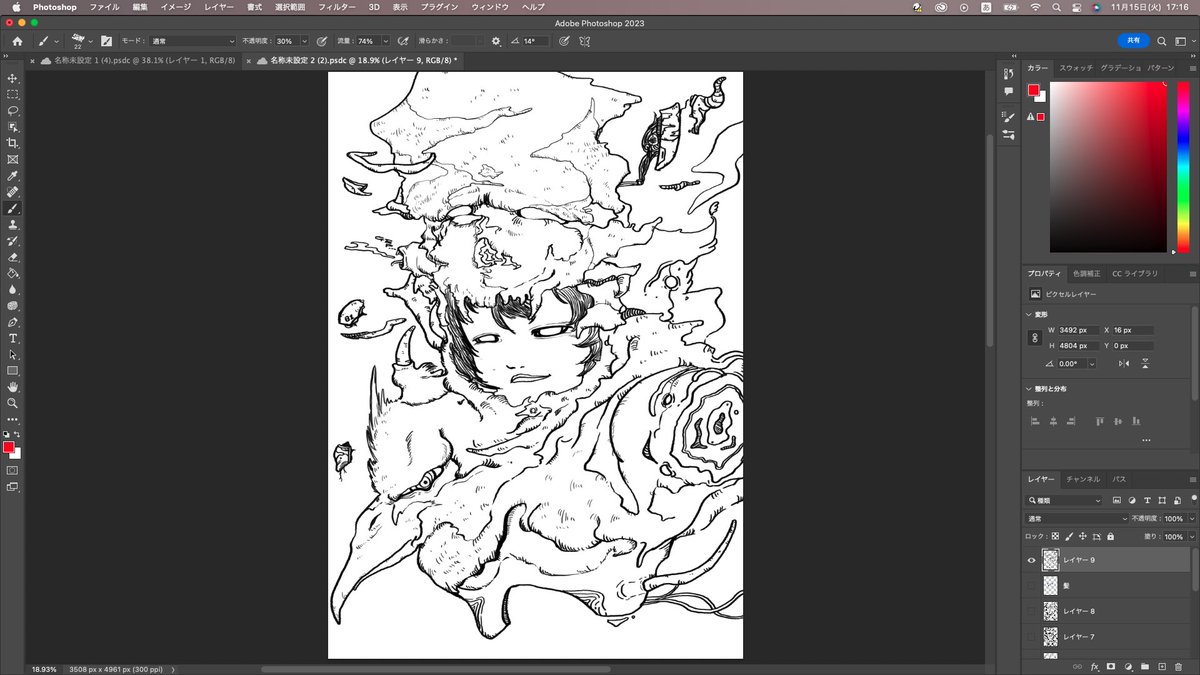Toggle link width and height chain

pyautogui.click(x=1035, y=338)
